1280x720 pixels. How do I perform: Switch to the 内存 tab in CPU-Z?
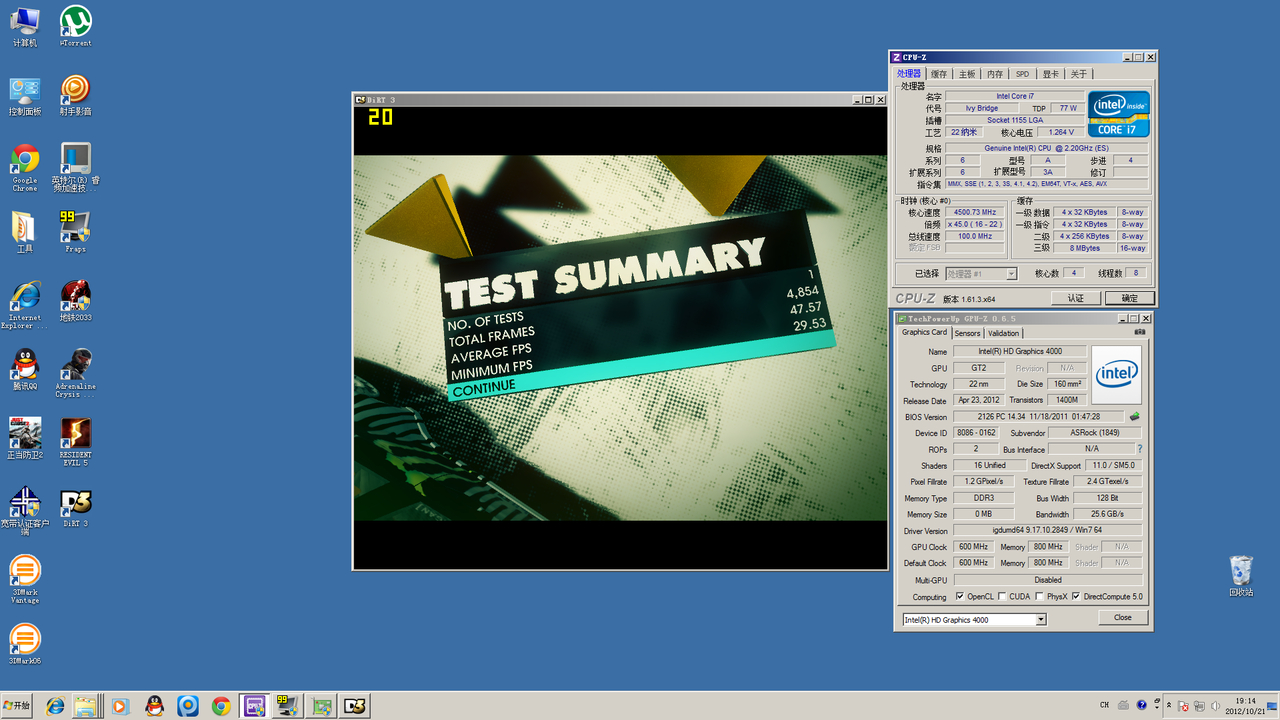point(995,74)
